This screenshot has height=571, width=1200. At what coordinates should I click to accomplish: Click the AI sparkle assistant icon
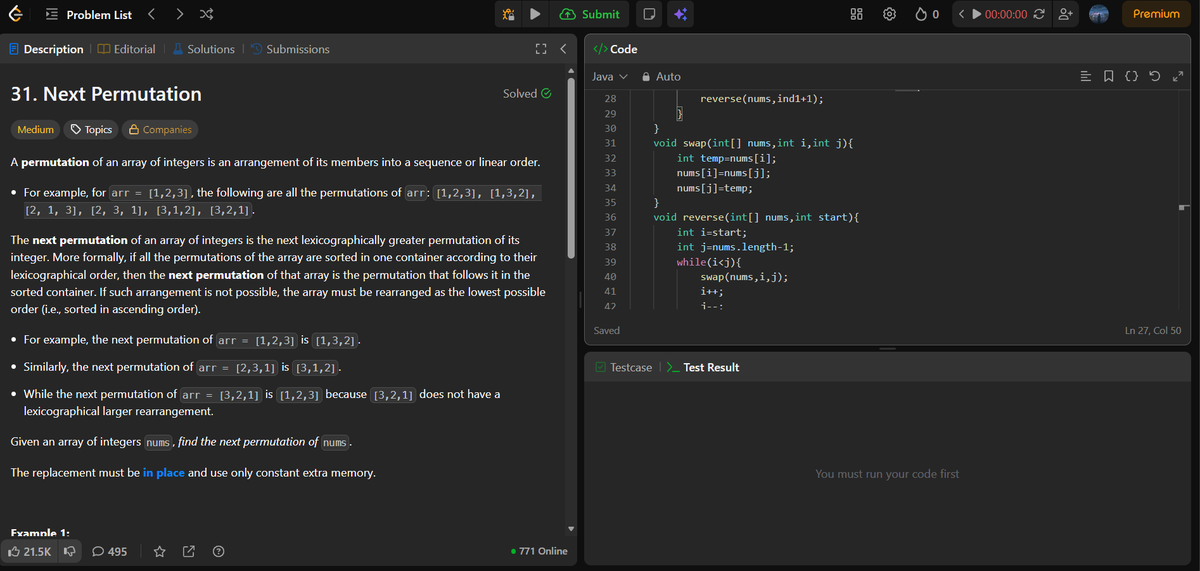click(680, 15)
